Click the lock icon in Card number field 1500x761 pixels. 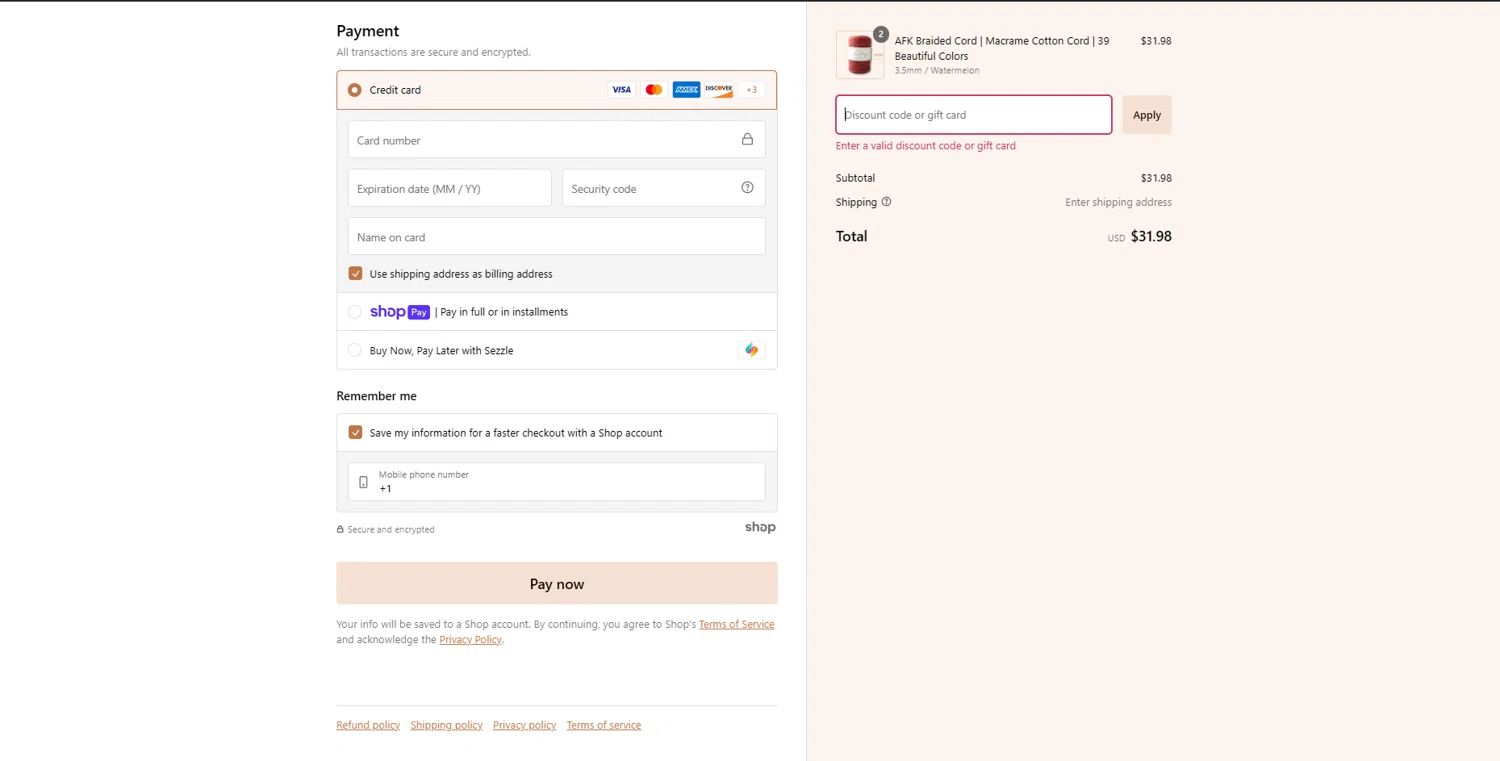point(747,139)
